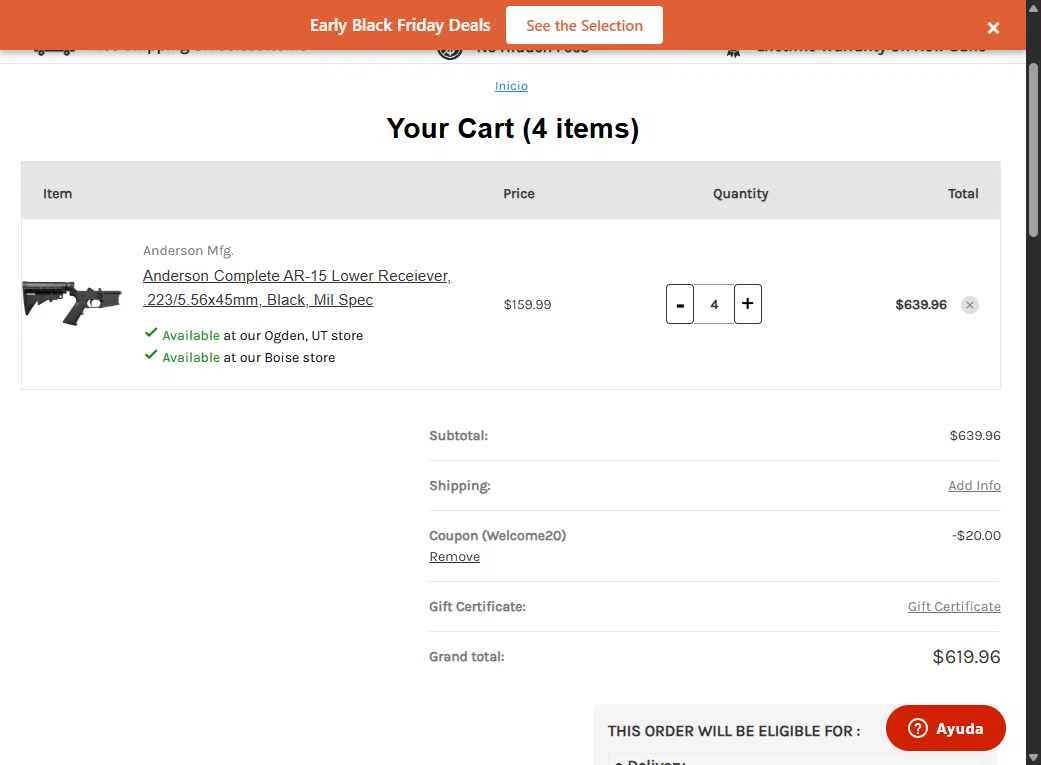1041x765 pixels.
Task: Click the $159.99 unit price
Action: point(527,304)
